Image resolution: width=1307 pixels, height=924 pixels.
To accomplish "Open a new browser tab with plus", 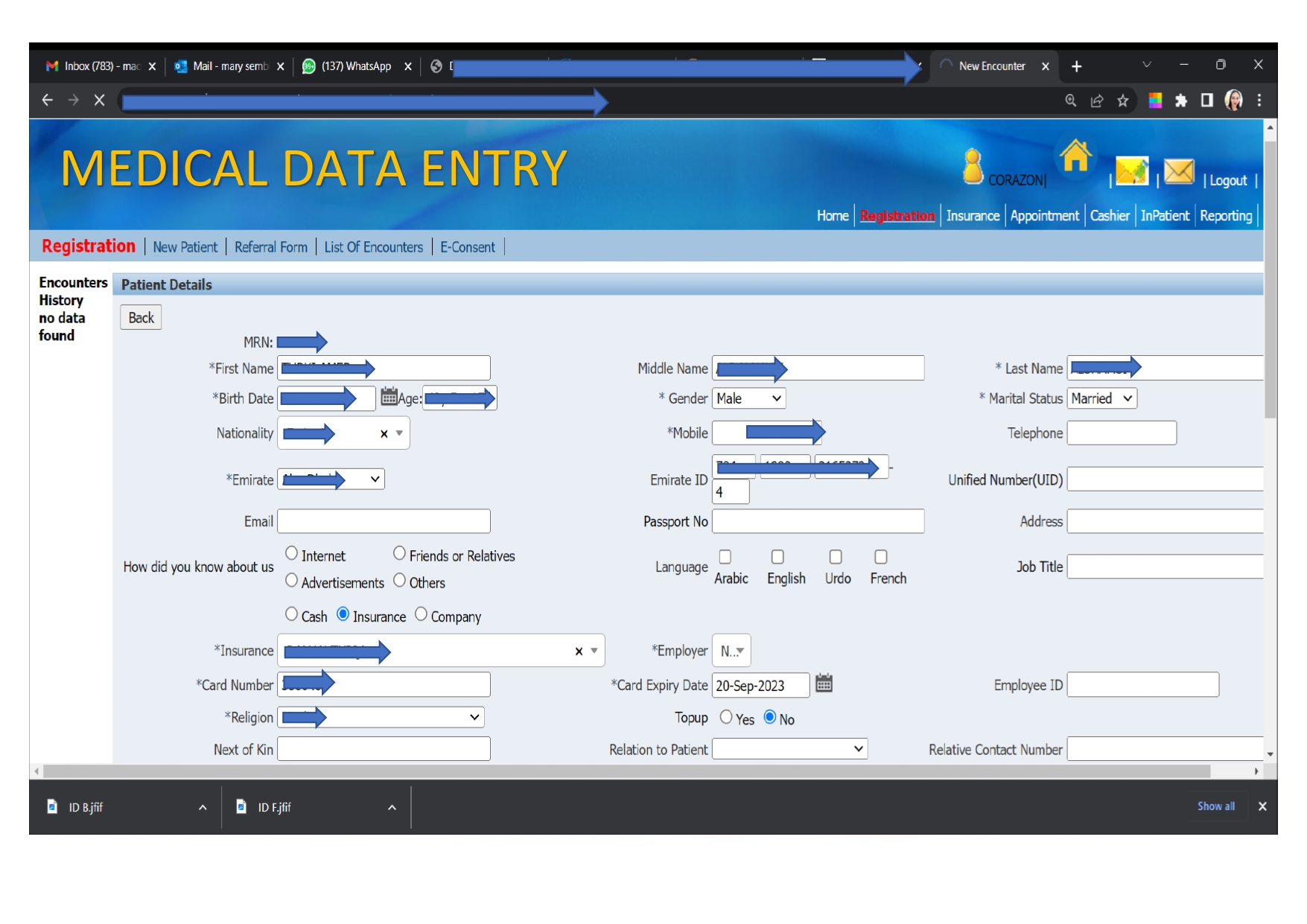I will pos(1076,66).
